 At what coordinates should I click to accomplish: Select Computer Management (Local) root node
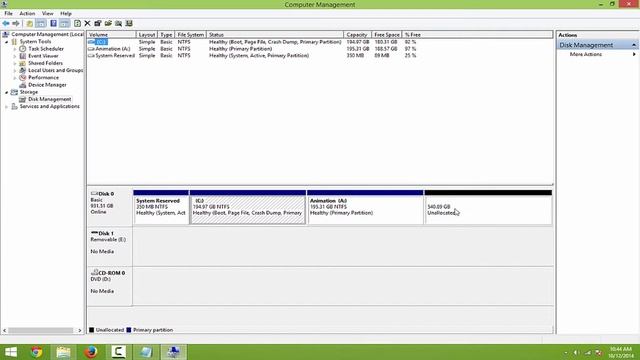pos(47,34)
